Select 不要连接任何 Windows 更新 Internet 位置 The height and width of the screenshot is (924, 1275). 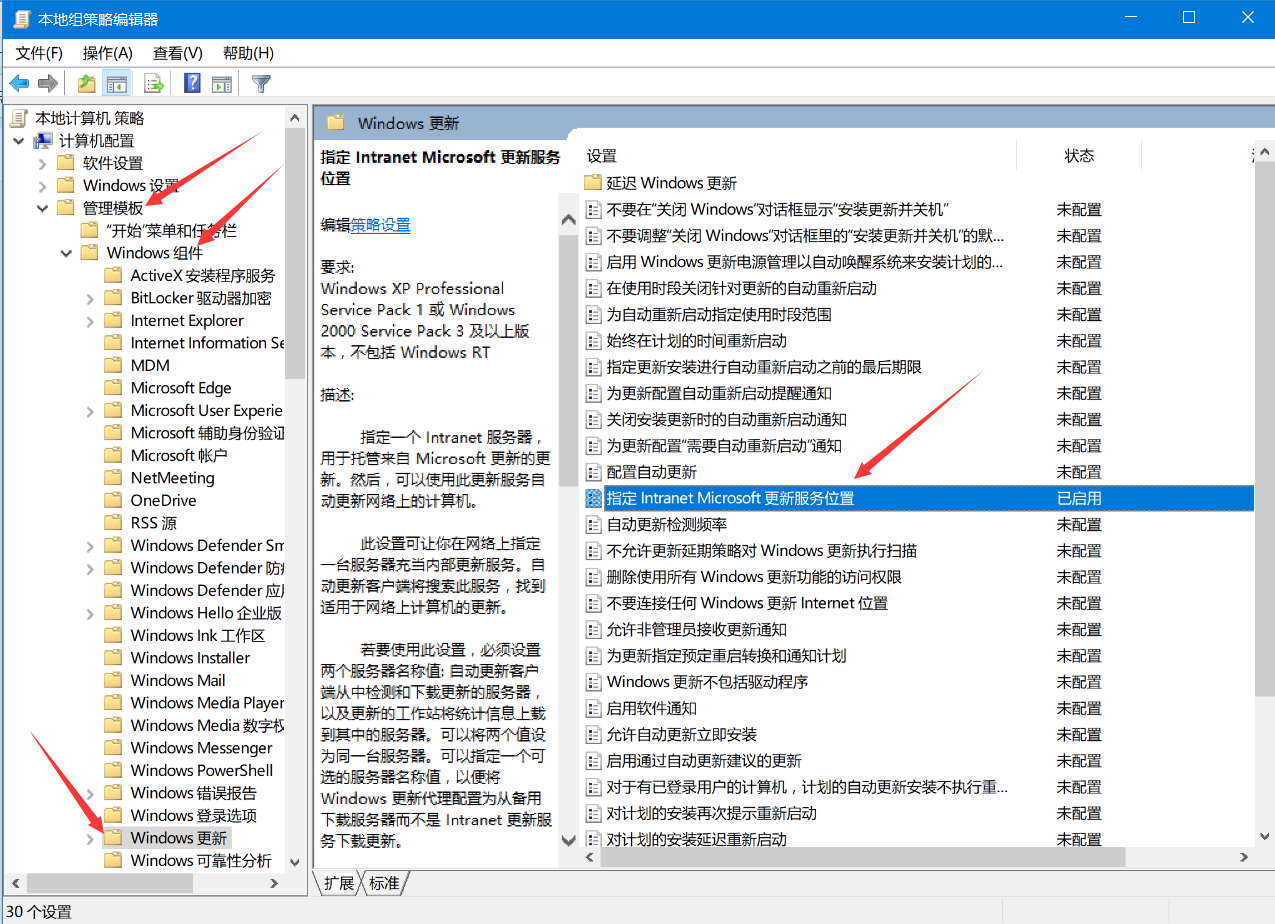pos(747,603)
